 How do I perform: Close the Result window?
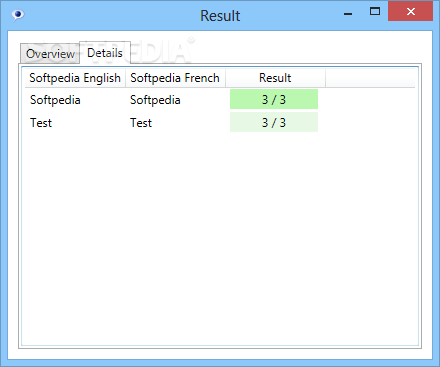click(410, 11)
